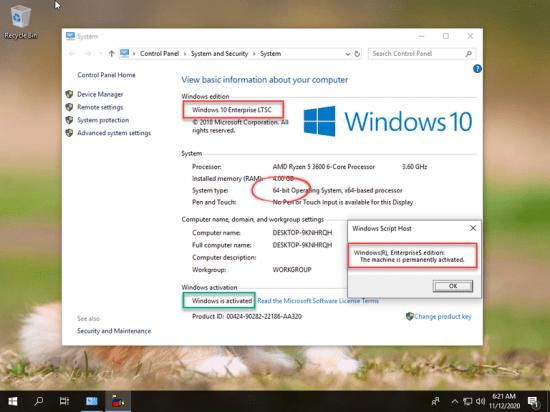Click the Forward navigation arrow
The image size is (550, 412).
[88, 54]
